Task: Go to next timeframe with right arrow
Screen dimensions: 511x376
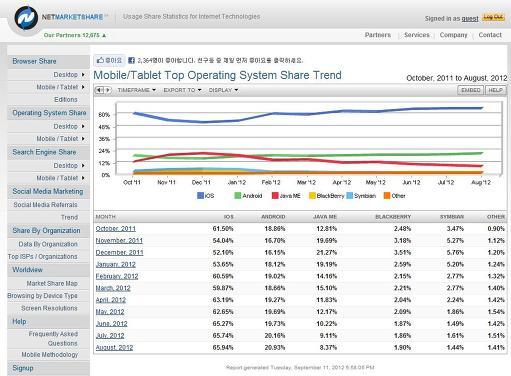Action: (x=108, y=90)
